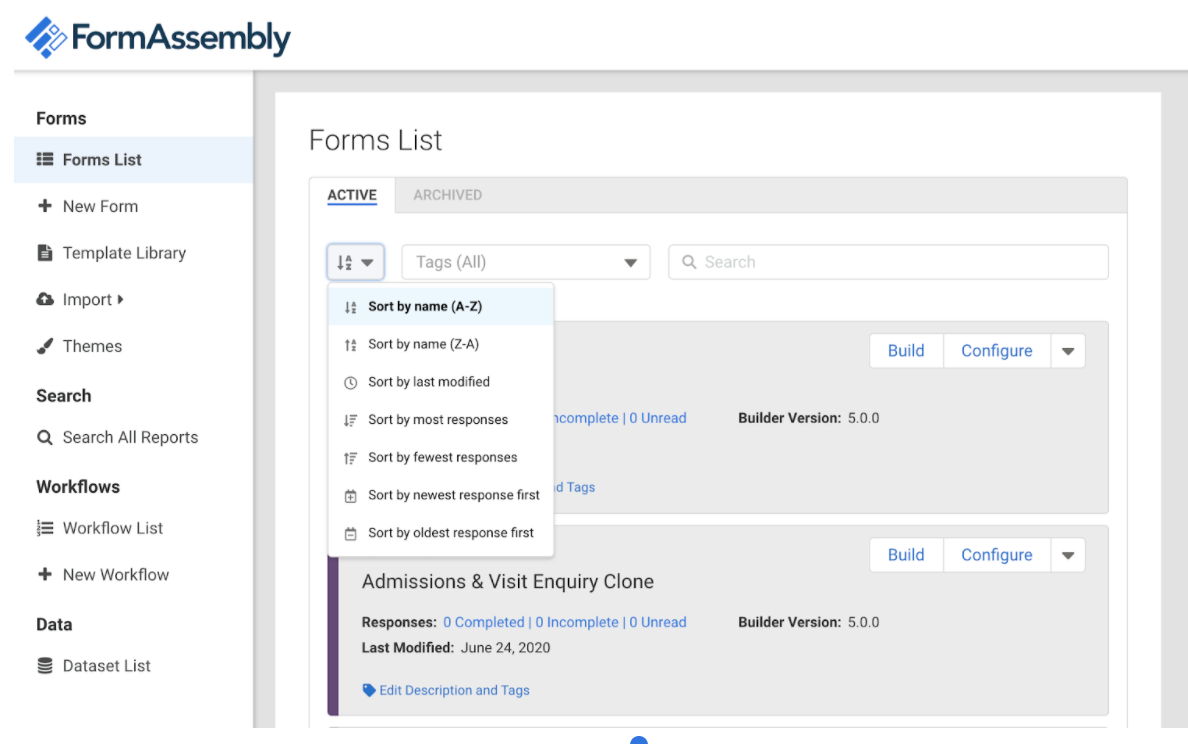Click the Template Library document icon

[x=45, y=252]
